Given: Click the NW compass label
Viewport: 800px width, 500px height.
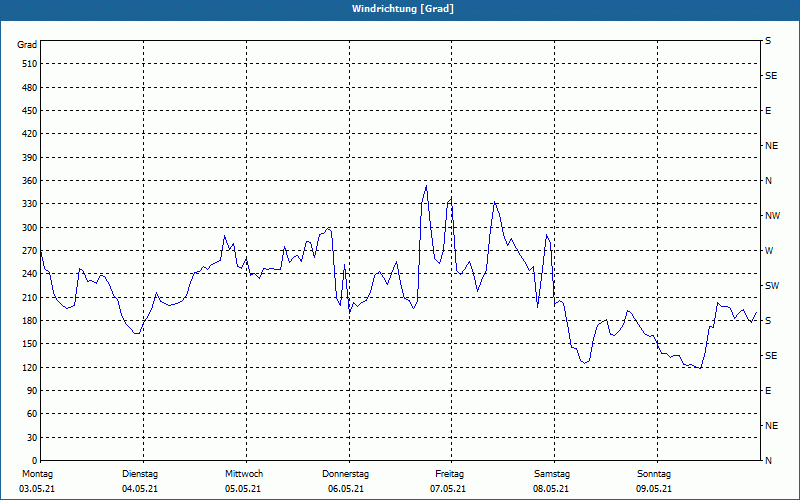Looking at the screenshot, I should click(772, 216).
